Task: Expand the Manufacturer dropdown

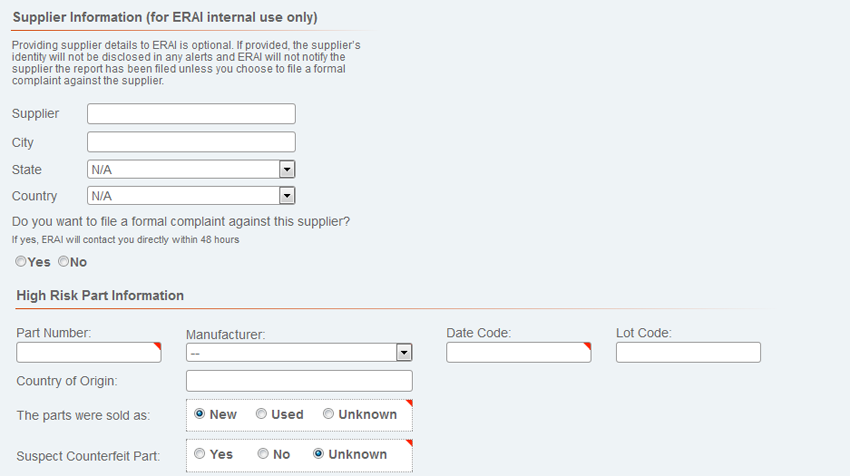Action: [299, 353]
